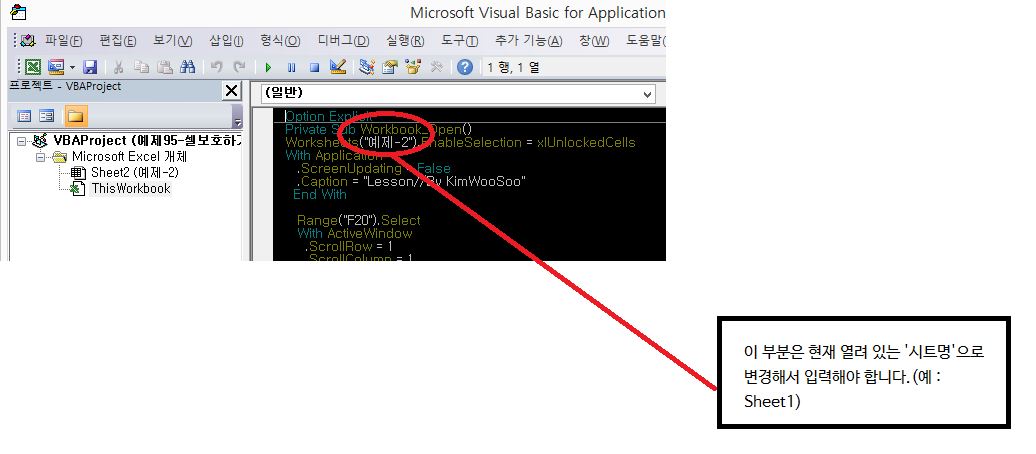
Task: Select VBAProject root node
Action: [x=147, y=141]
